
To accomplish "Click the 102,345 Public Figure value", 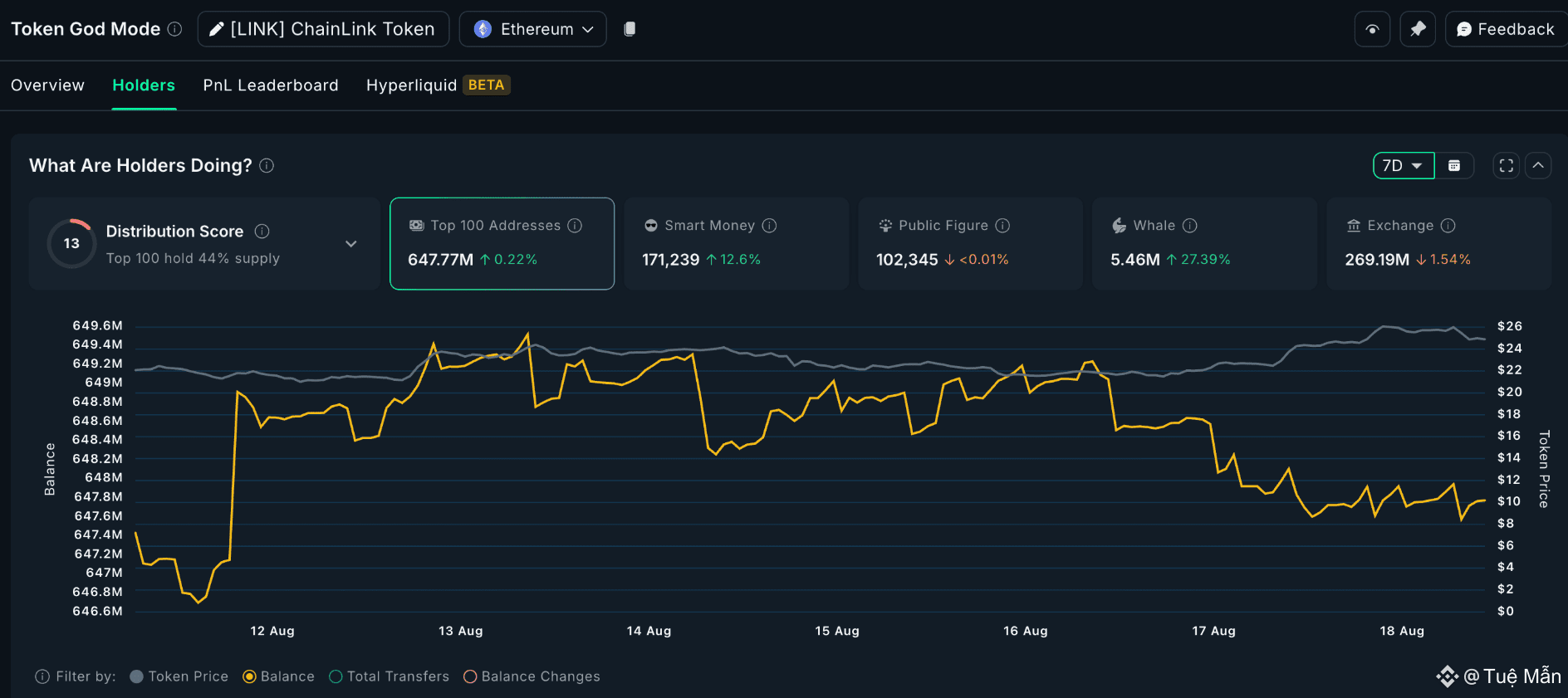I will (907, 260).
